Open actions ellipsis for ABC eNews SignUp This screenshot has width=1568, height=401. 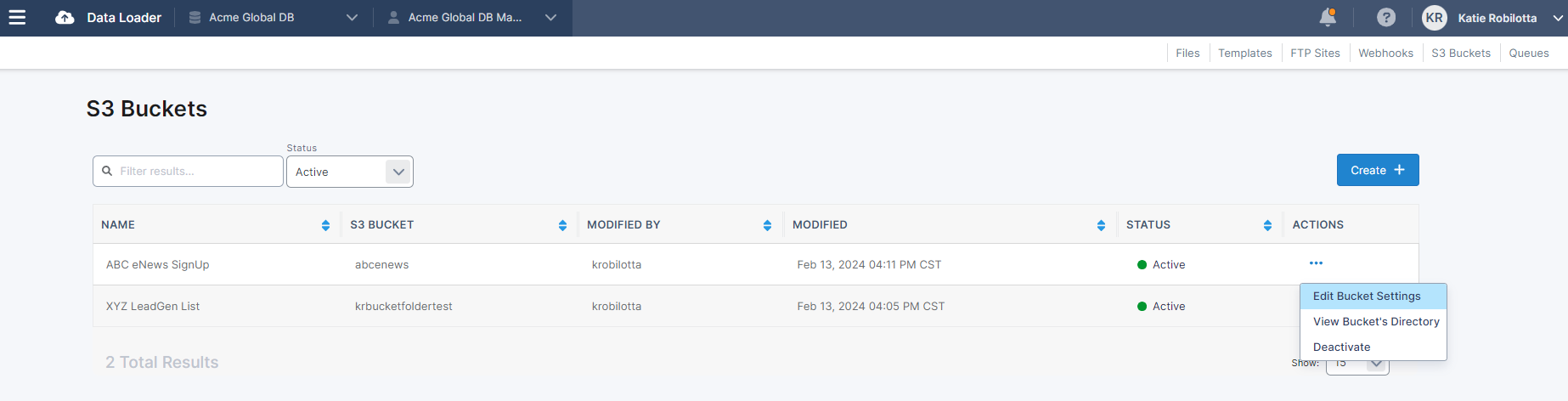point(1316,263)
